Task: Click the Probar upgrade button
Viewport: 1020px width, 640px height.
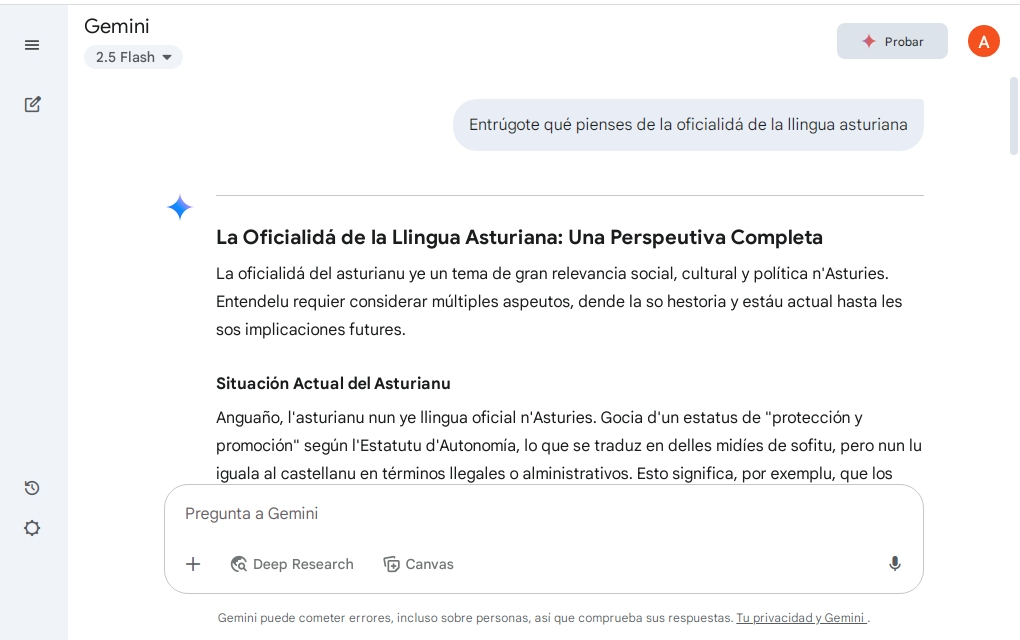Action: pyautogui.click(x=892, y=42)
